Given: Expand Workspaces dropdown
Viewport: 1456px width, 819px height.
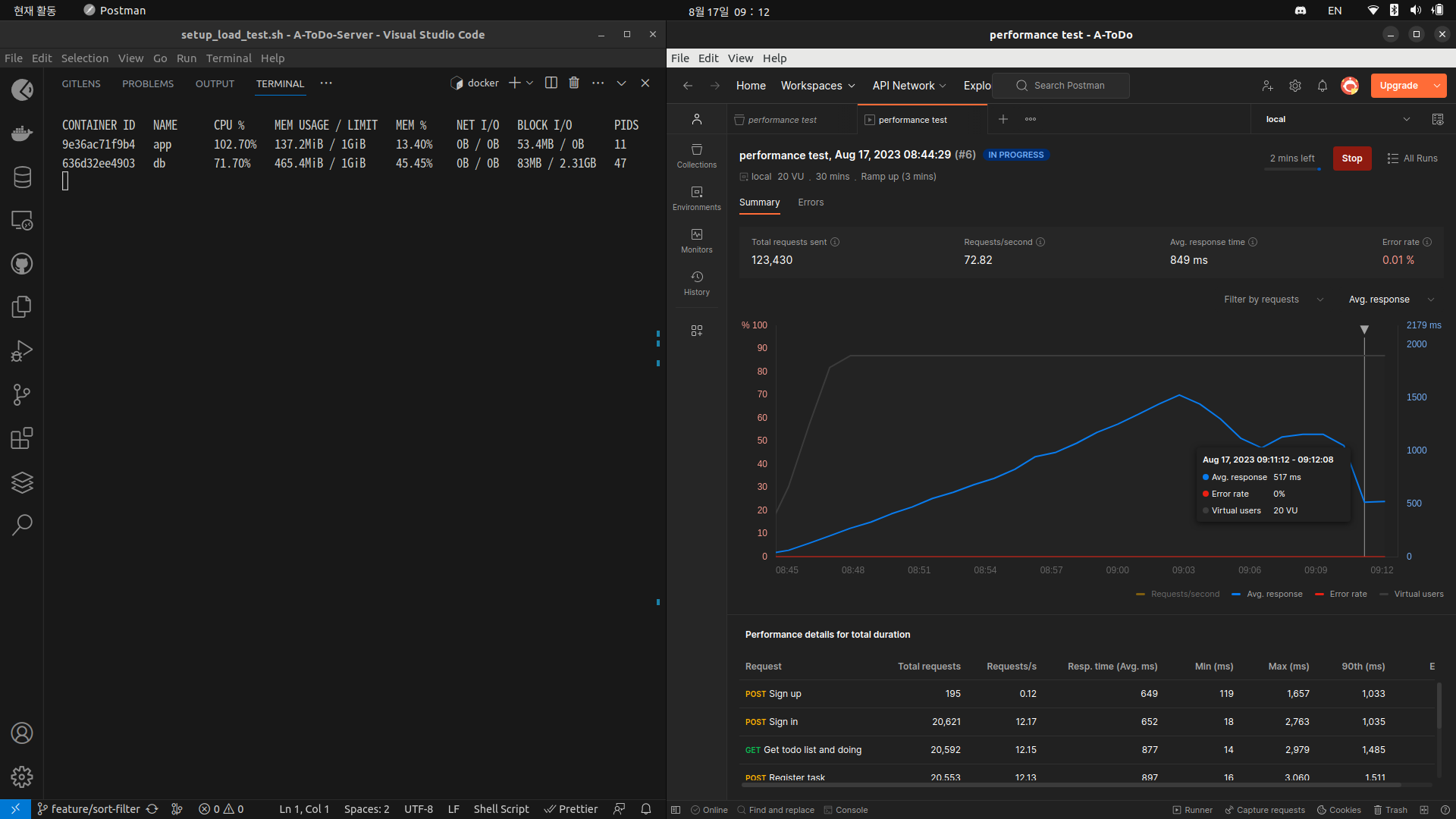Looking at the screenshot, I should [818, 86].
